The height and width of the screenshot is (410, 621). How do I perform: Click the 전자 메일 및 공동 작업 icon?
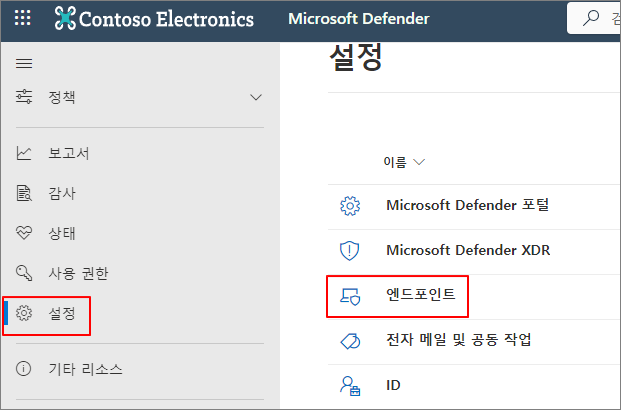(x=350, y=341)
